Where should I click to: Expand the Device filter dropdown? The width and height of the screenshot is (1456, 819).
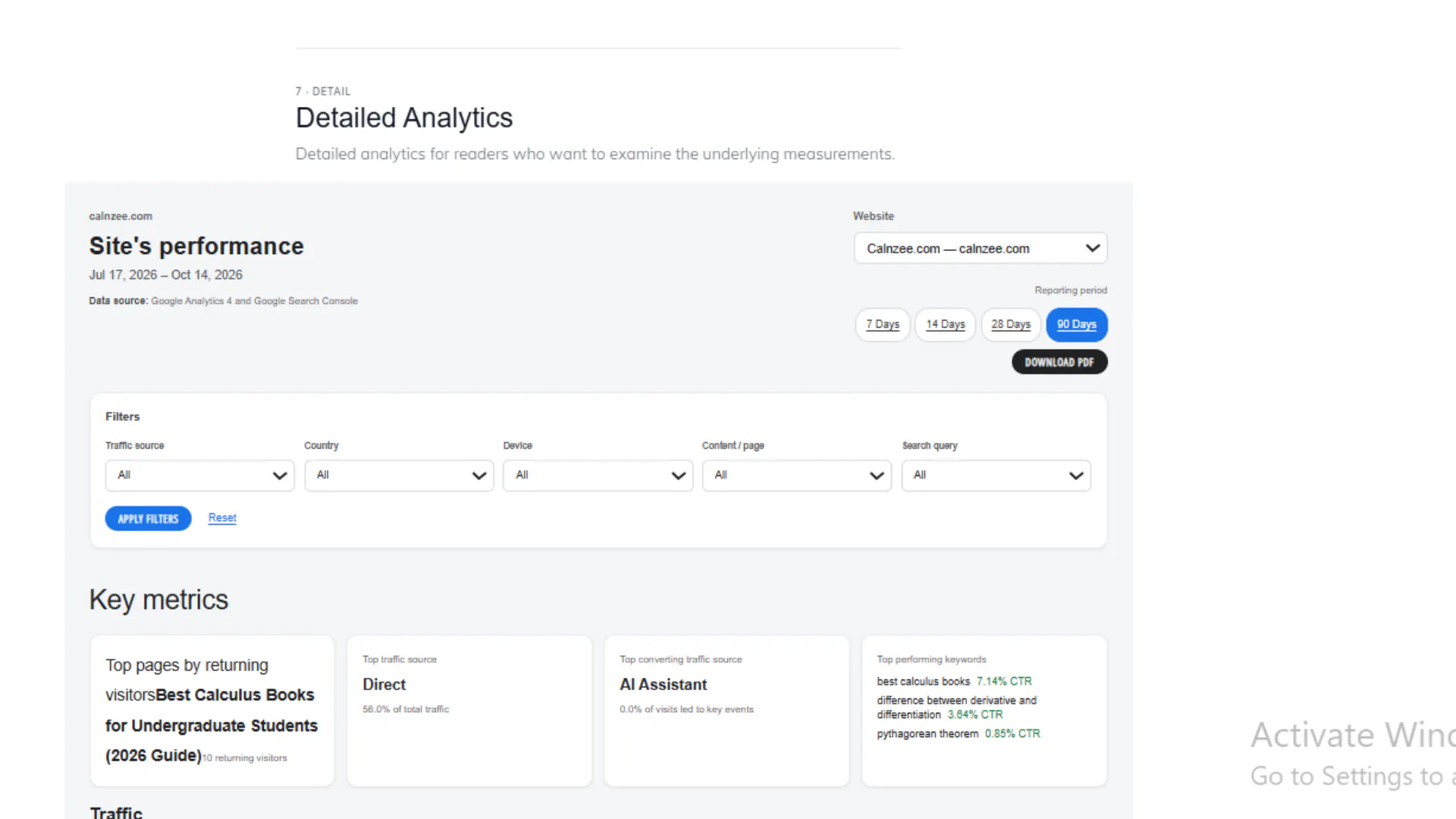click(598, 475)
